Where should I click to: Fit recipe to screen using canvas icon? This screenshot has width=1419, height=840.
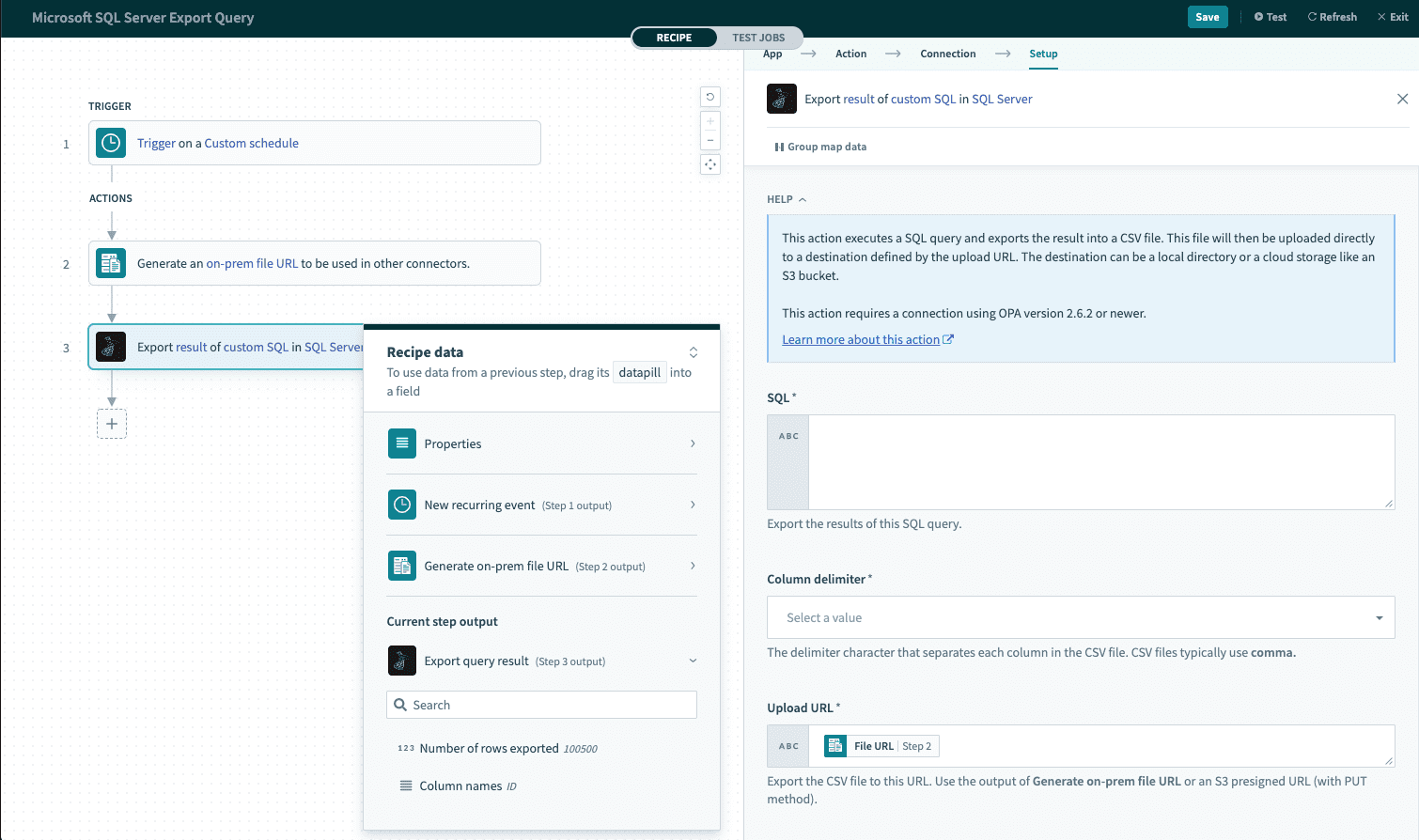coord(709,163)
